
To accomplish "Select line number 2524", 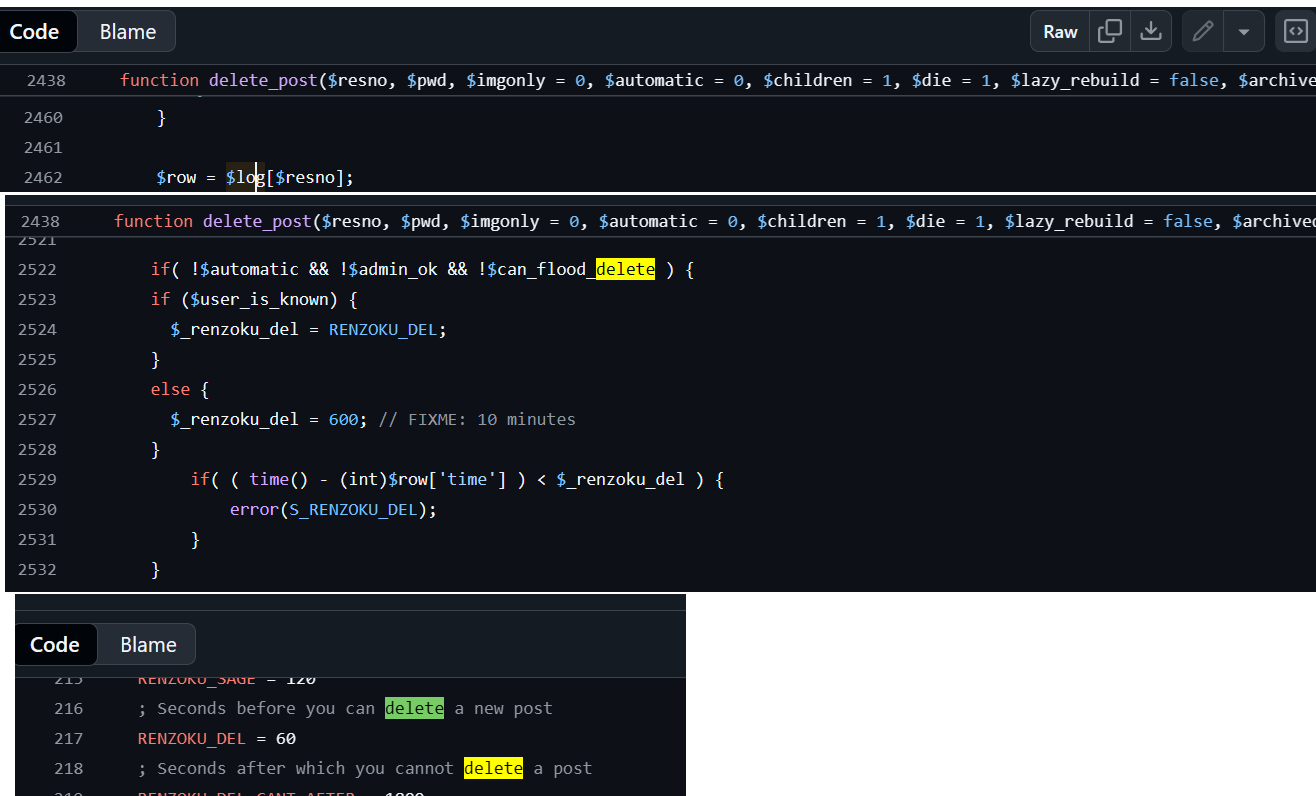I will coord(38,329).
